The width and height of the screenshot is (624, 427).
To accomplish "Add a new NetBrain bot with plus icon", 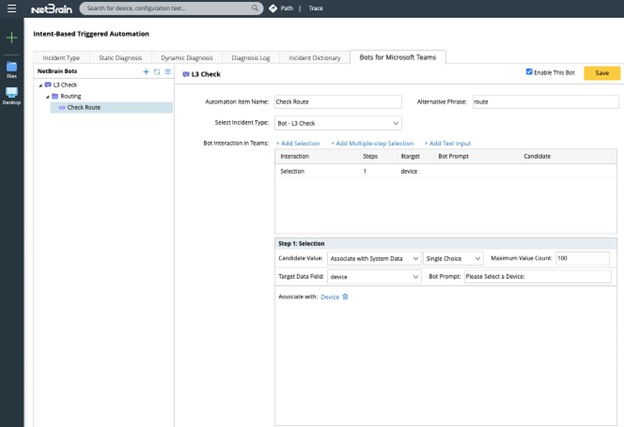I will click(x=146, y=72).
